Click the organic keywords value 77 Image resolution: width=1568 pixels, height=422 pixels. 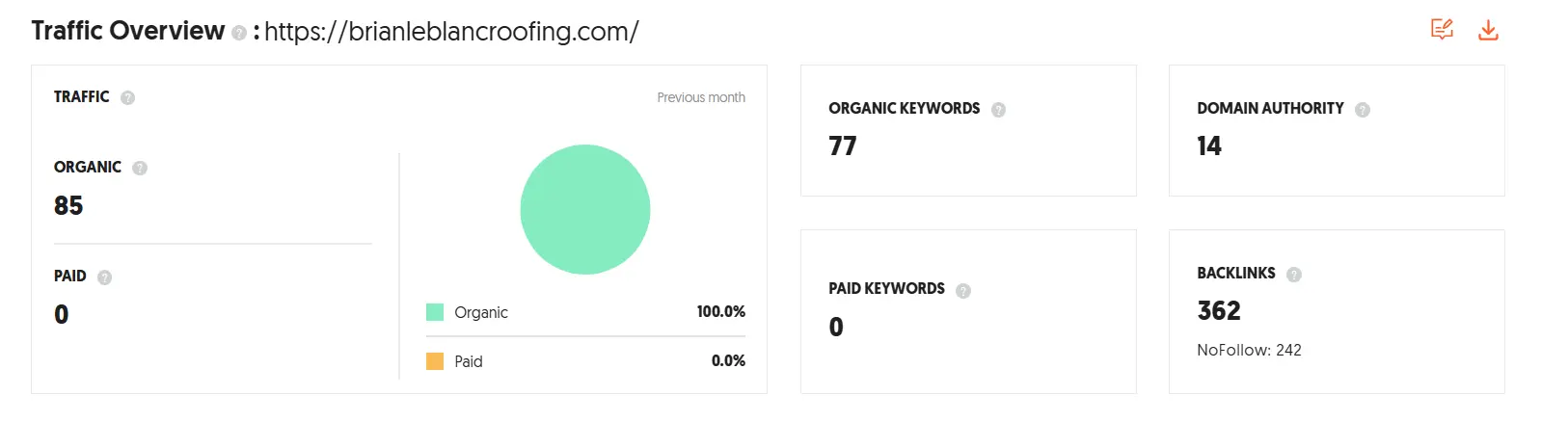click(x=843, y=145)
